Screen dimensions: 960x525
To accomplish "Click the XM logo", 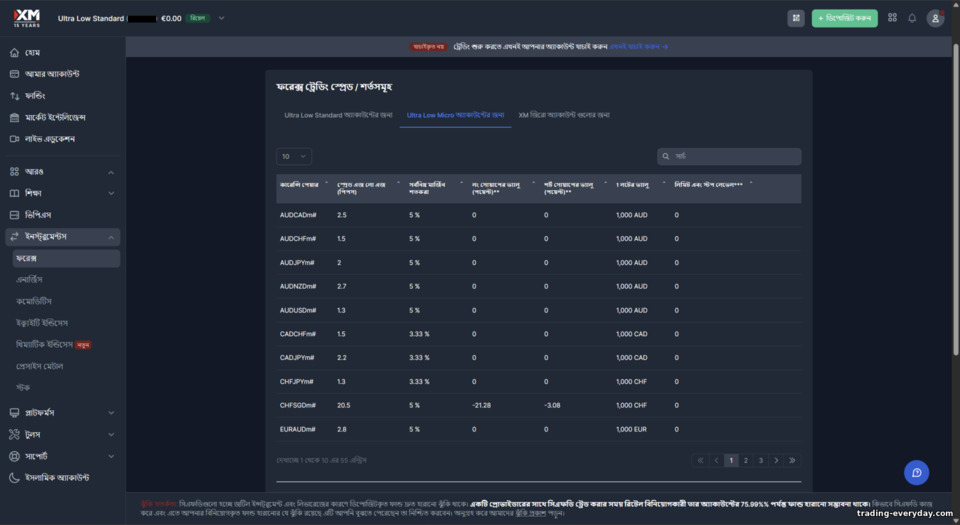I will click(26, 18).
